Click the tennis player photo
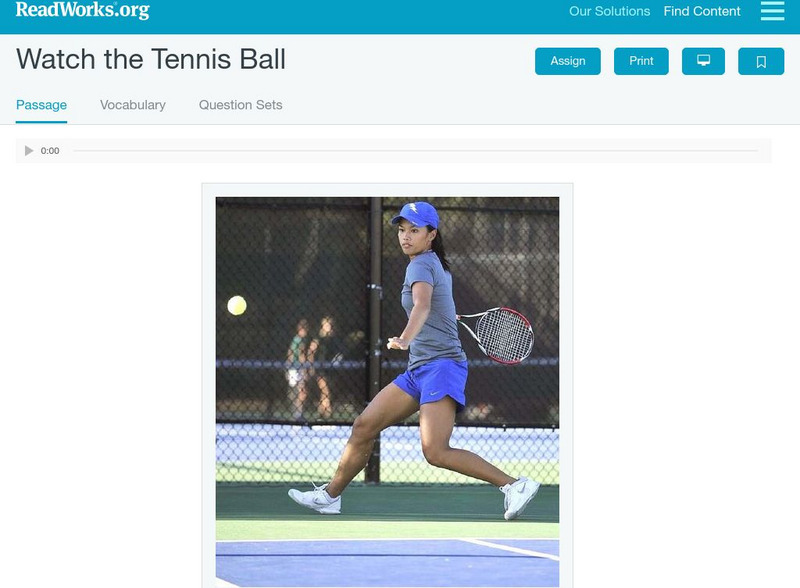The image size is (800, 588). click(x=387, y=392)
